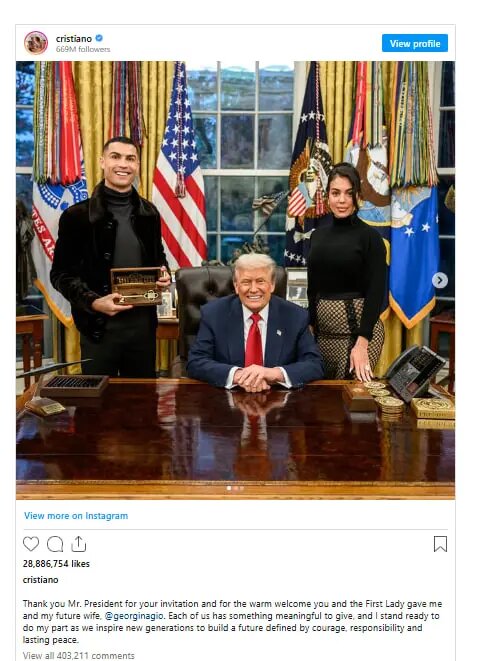Like the post with the heart icon

click(31, 544)
